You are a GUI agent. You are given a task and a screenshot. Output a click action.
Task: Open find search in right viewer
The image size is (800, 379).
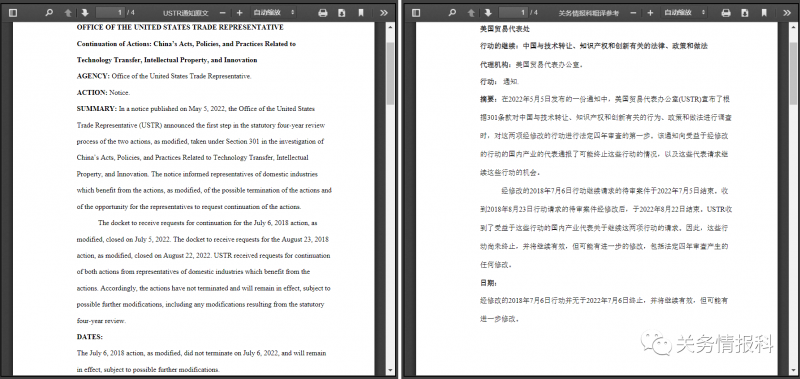(x=452, y=13)
